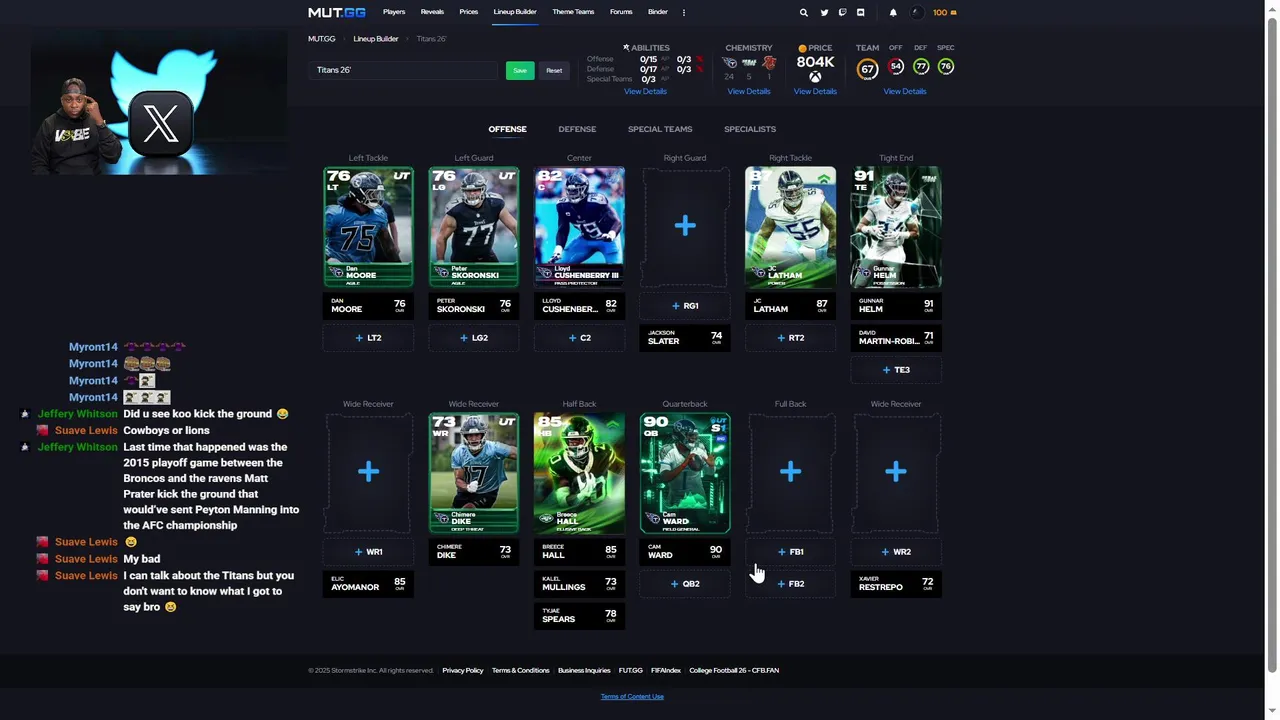Open Dan Moore's Left Tackle card
Image resolution: width=1280 pixels, height=720 pixels.
(x=368, y=227)
